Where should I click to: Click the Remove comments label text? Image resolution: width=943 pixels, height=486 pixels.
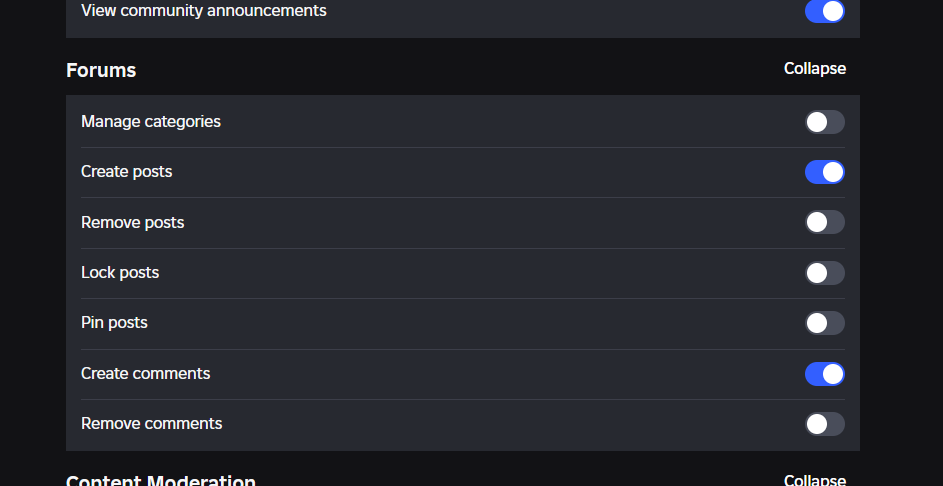[152, 424]
